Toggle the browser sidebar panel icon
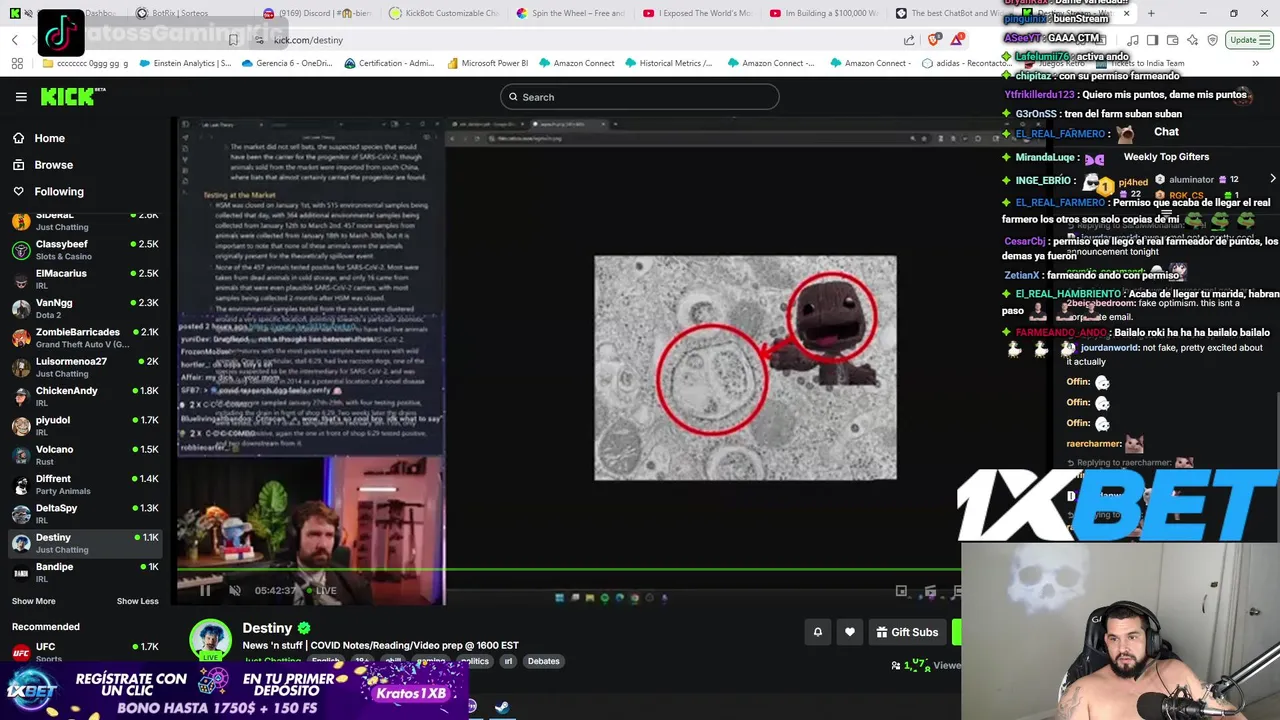The image size is (1280, 720). (x=1152, y=40)
